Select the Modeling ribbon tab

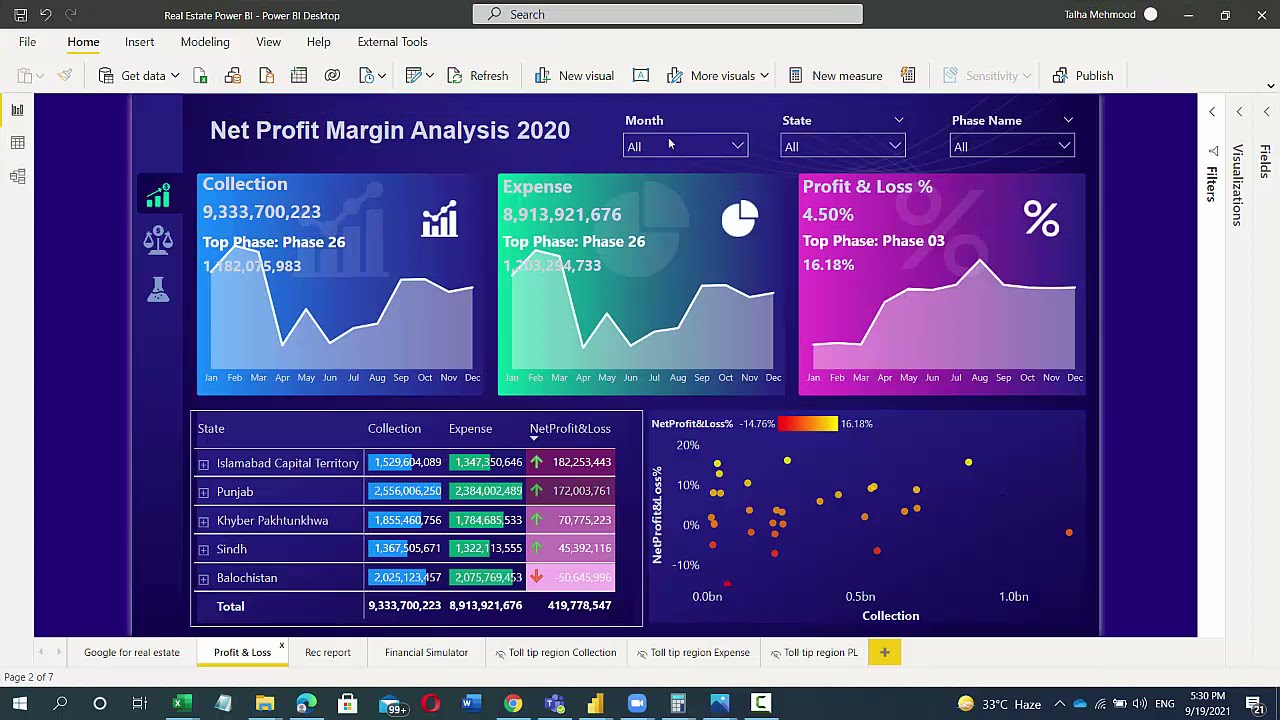pyautogui.click(x=205, y=42)
